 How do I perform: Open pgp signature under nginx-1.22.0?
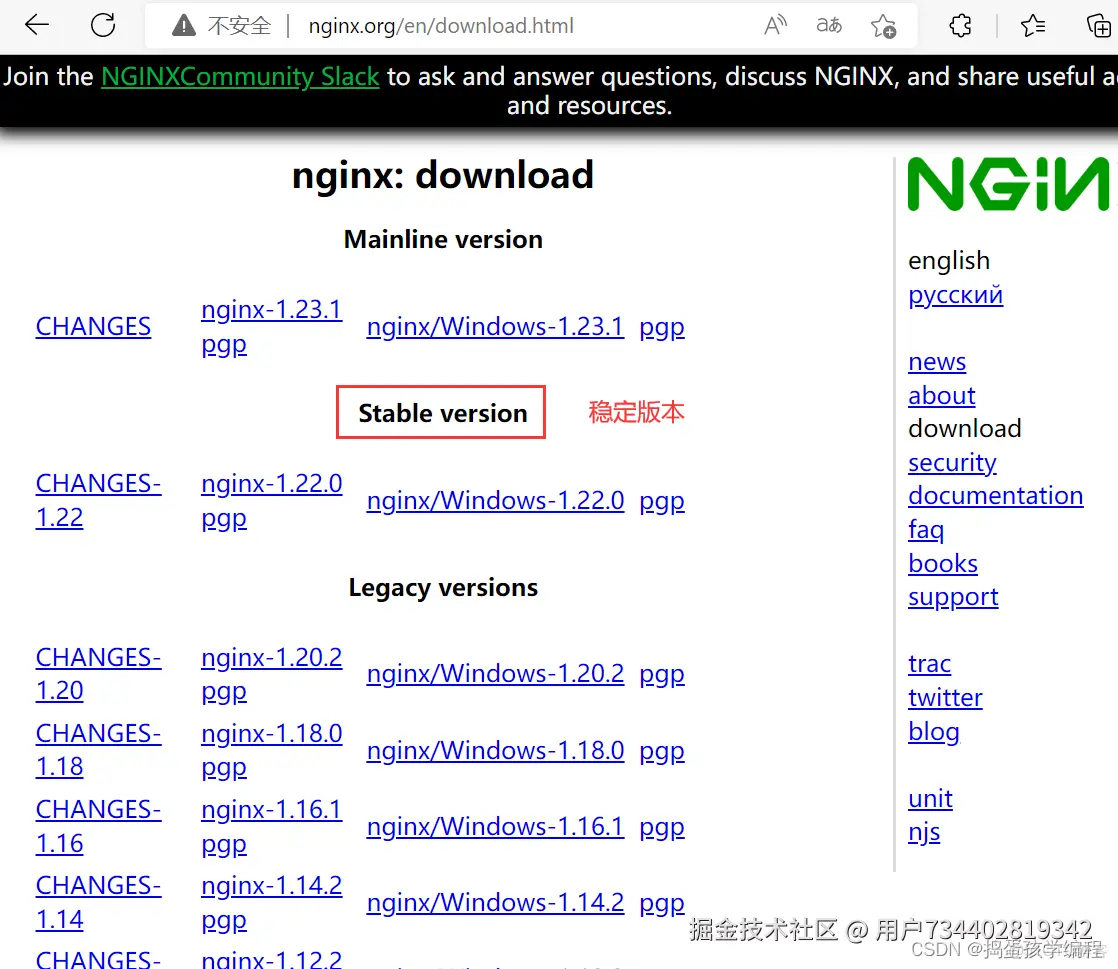224,518
